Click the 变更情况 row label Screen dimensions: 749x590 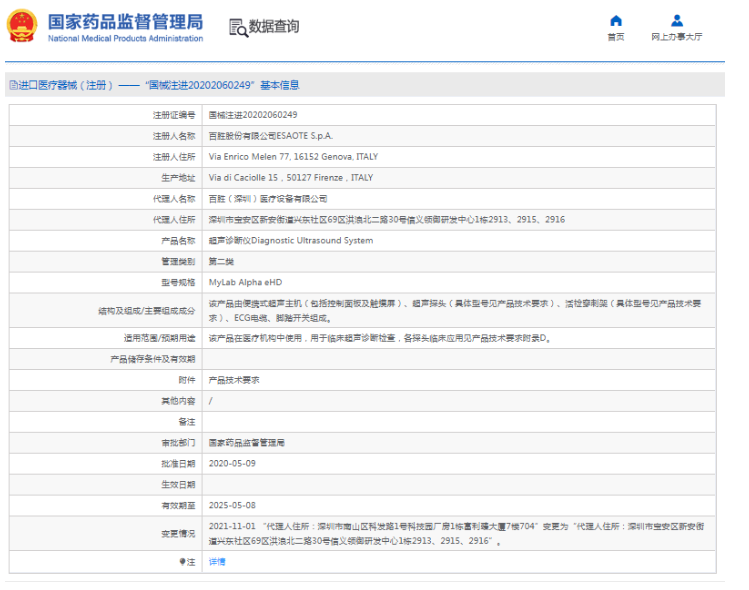tap(178, 534)
